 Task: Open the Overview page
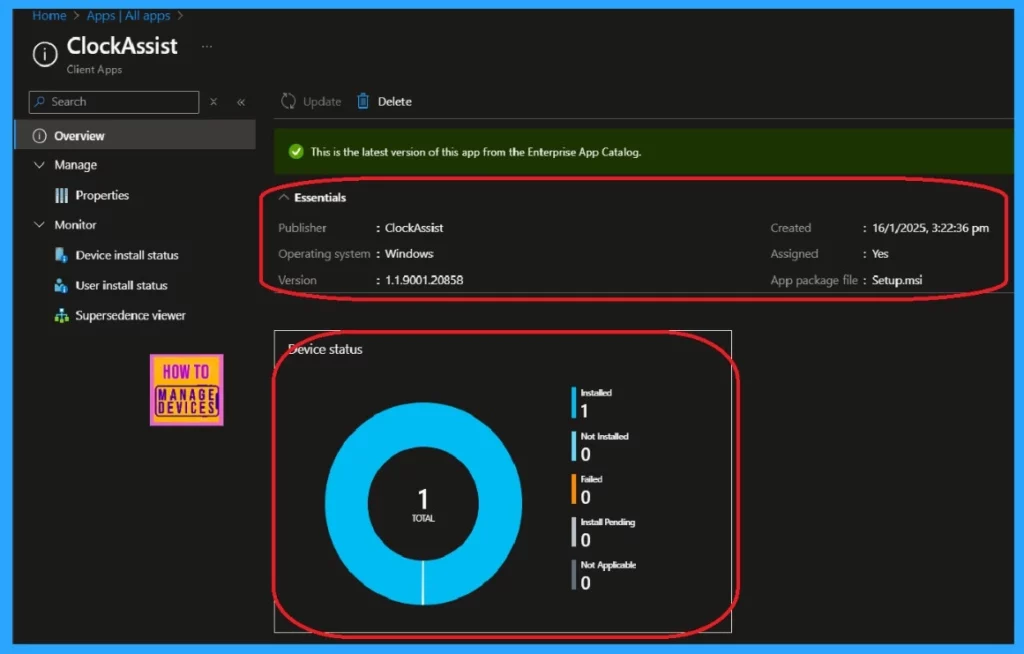pos(135,136)
